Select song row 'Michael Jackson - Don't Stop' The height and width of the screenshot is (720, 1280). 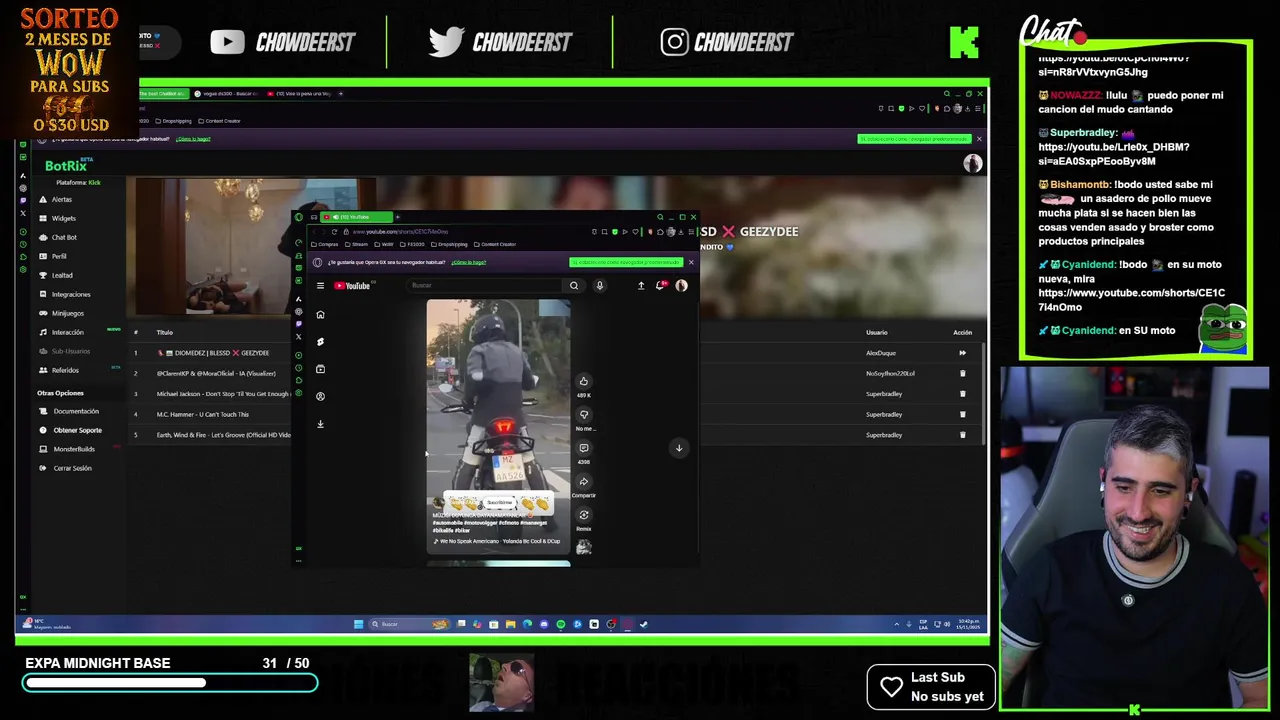[x=224, y=394]
